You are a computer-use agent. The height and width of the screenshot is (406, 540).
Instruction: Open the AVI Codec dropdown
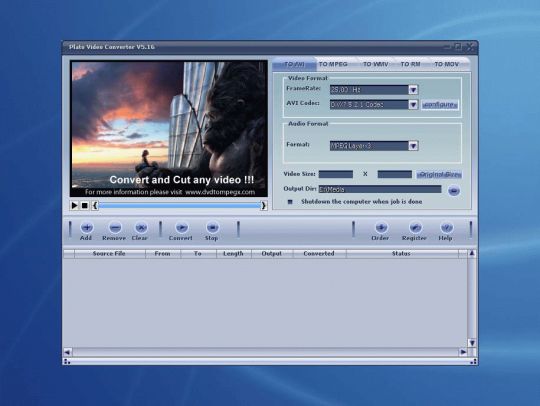[x=413, y=105]
